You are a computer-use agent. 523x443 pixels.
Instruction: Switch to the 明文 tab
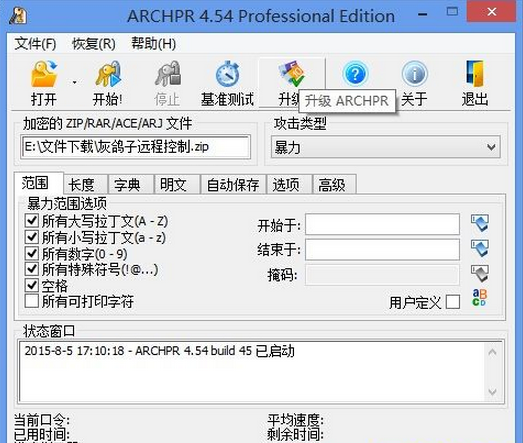[177, 184]
